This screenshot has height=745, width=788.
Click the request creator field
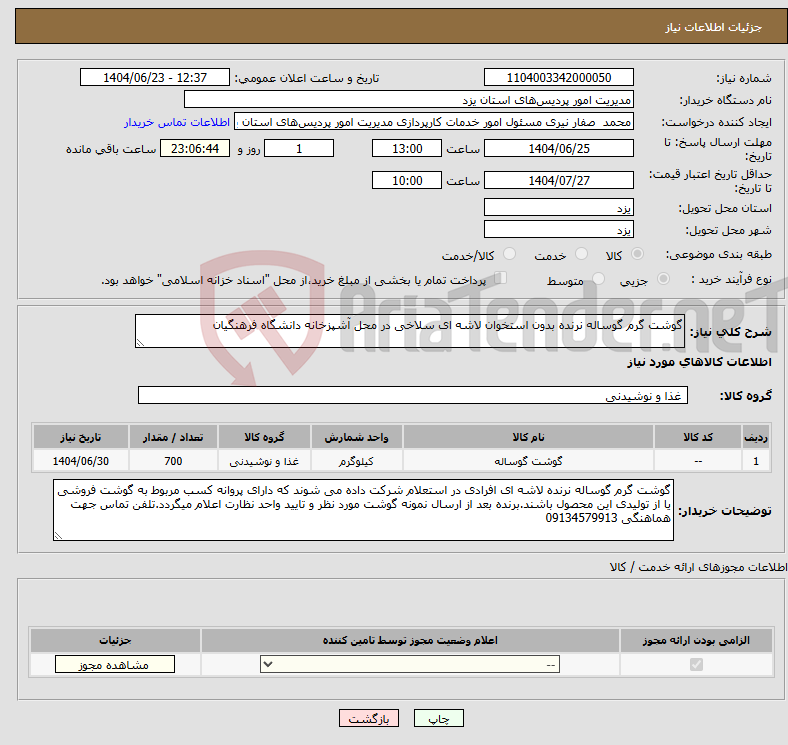pyautogui.click(x=434, y=122)
